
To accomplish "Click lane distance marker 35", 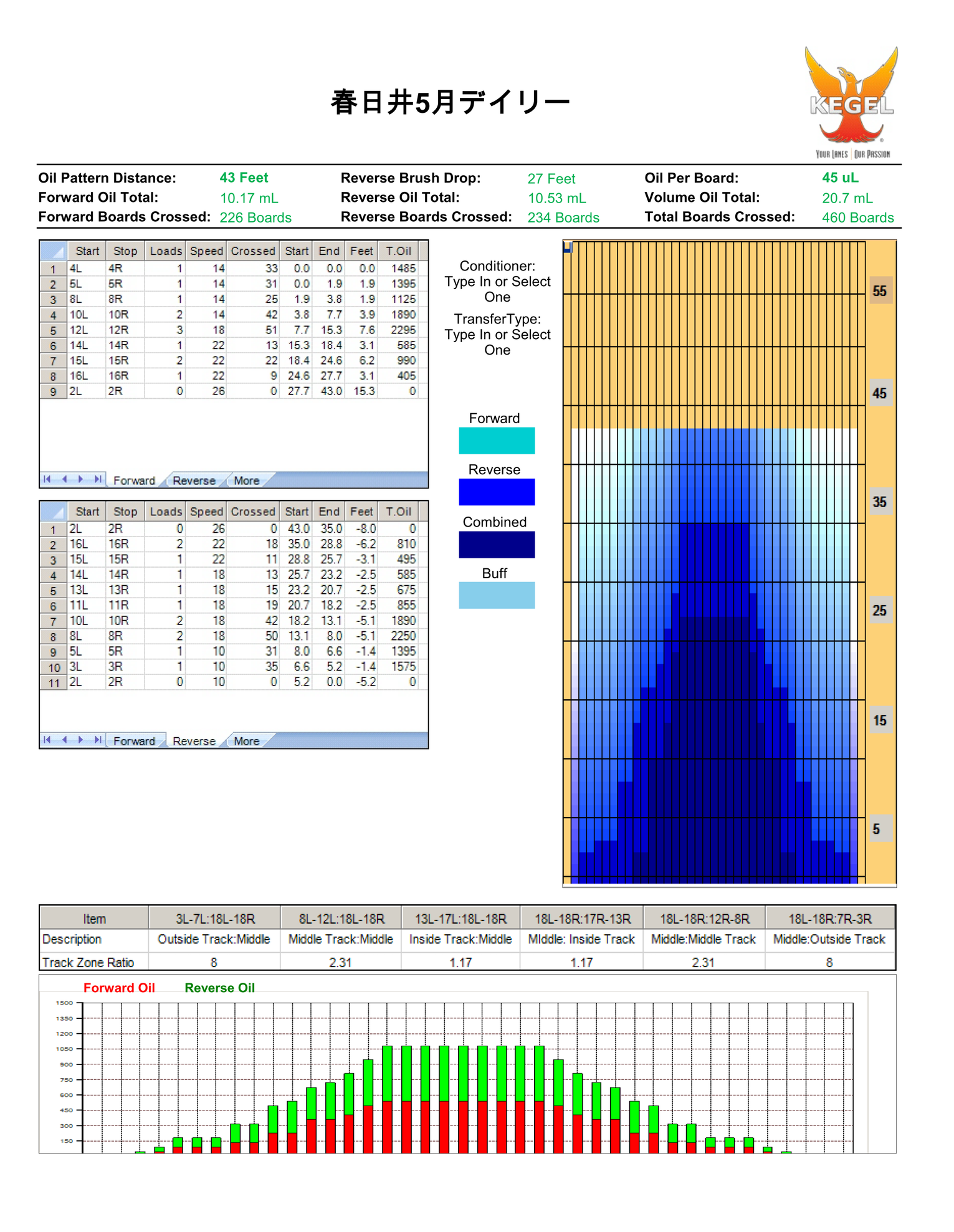I will [880, 502].
